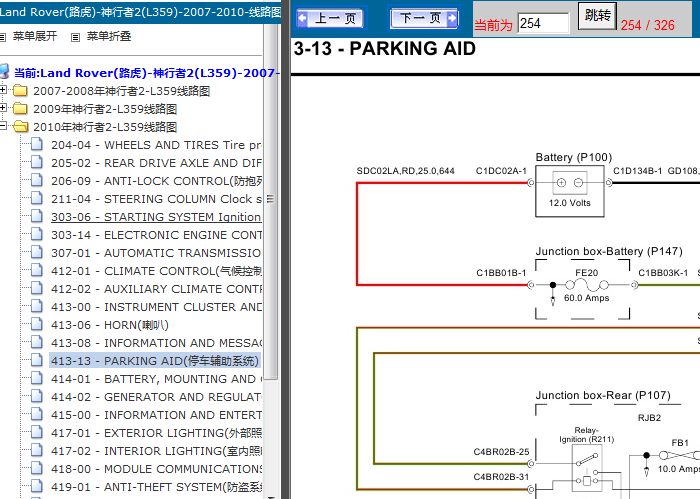Image resolution: width=700 pixels, height=499 pixels.
Task: Go to next page with 下一页 button
Action: pos(424,18)
